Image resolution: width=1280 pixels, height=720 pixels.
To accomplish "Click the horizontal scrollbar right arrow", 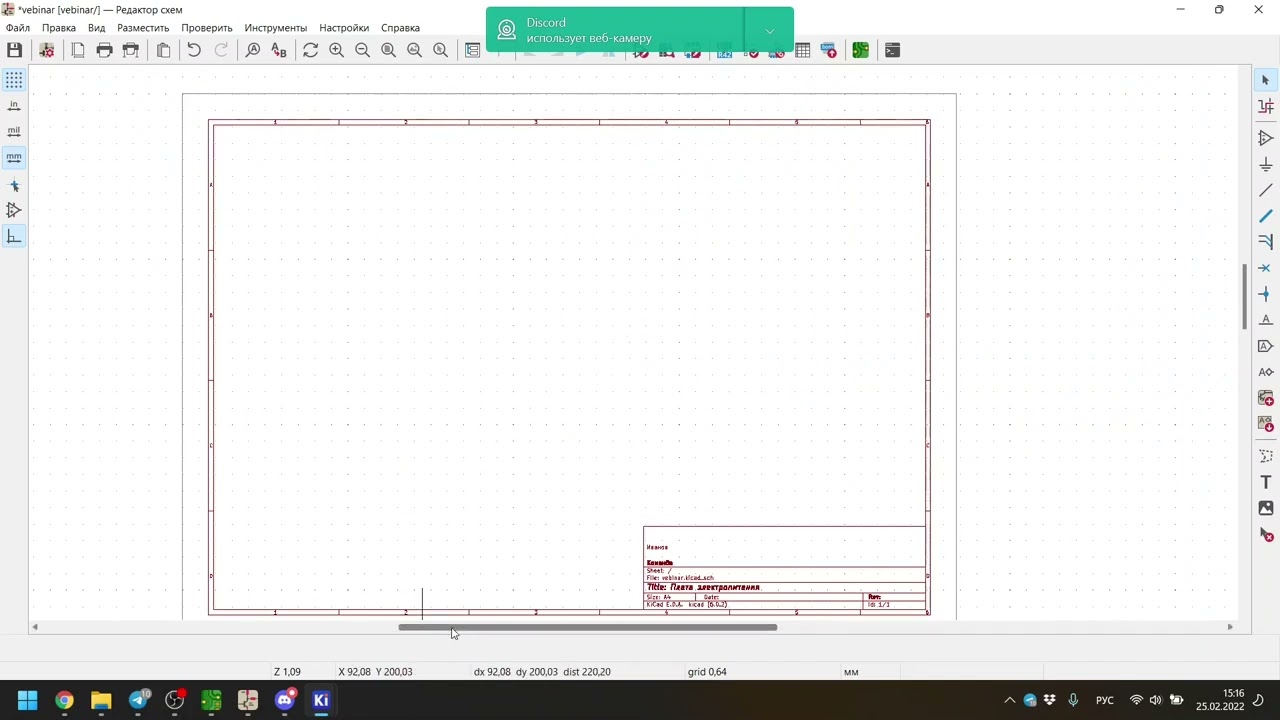I will [1230, 627].
